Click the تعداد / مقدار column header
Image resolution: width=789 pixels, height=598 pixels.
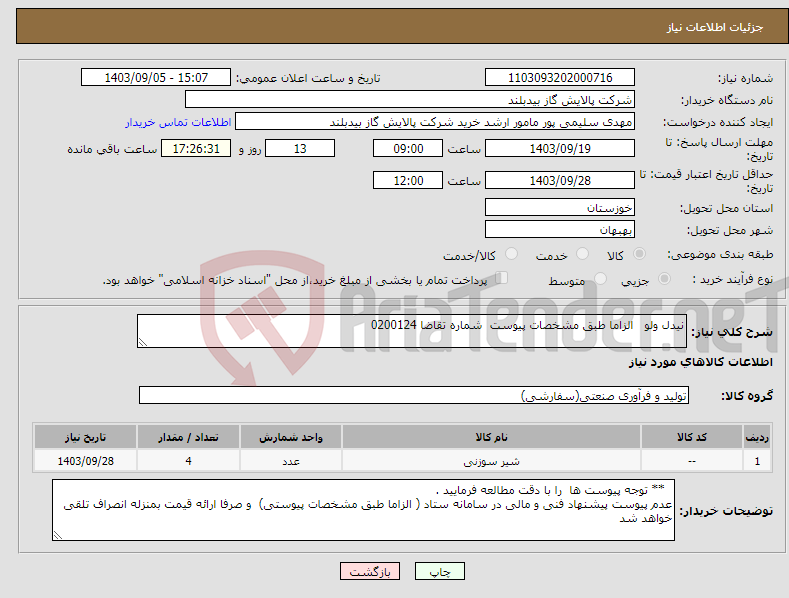tap(188, 437)
